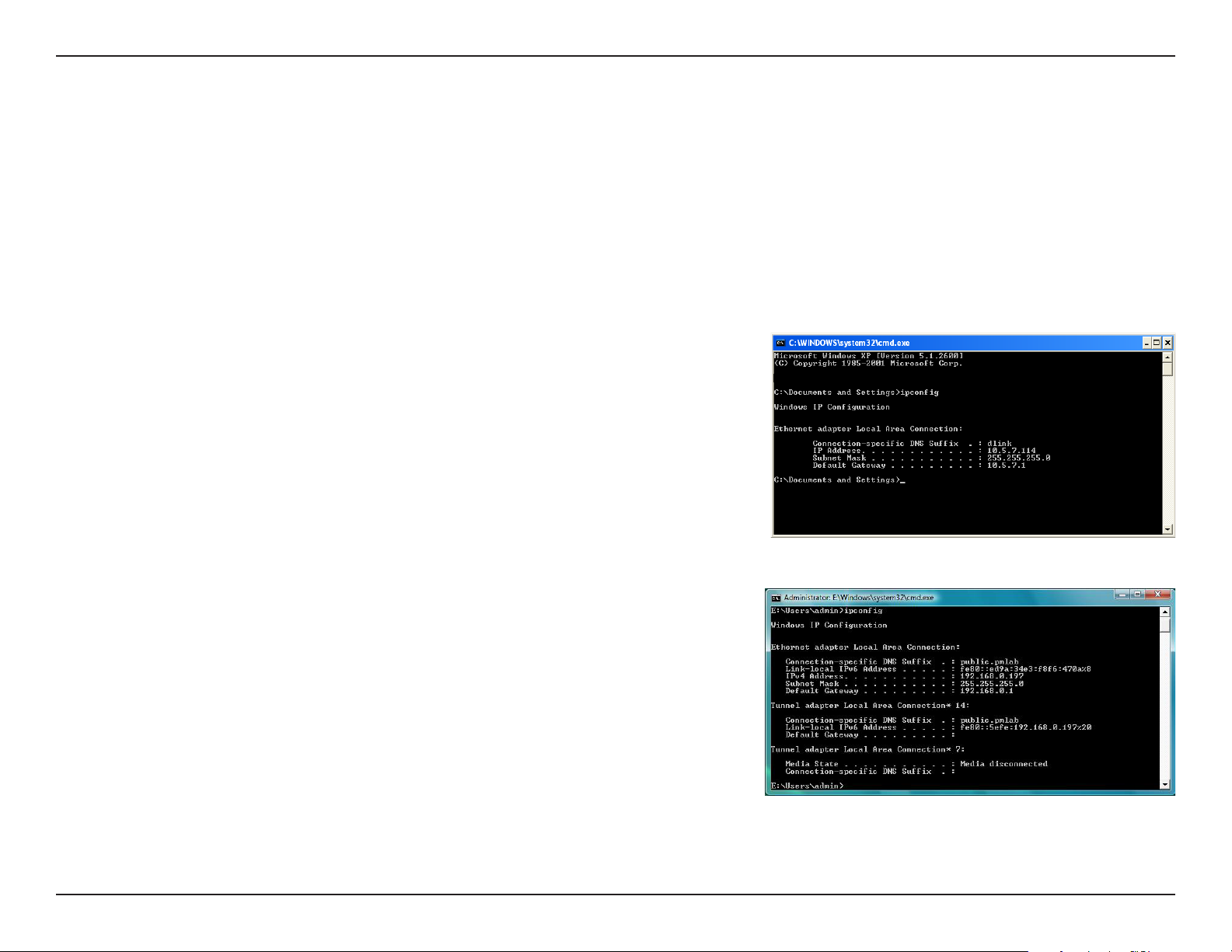The image size is (1232, 952).
Task: Click the cmd icon in the Administrator window title bar
Action: point(775,598)
